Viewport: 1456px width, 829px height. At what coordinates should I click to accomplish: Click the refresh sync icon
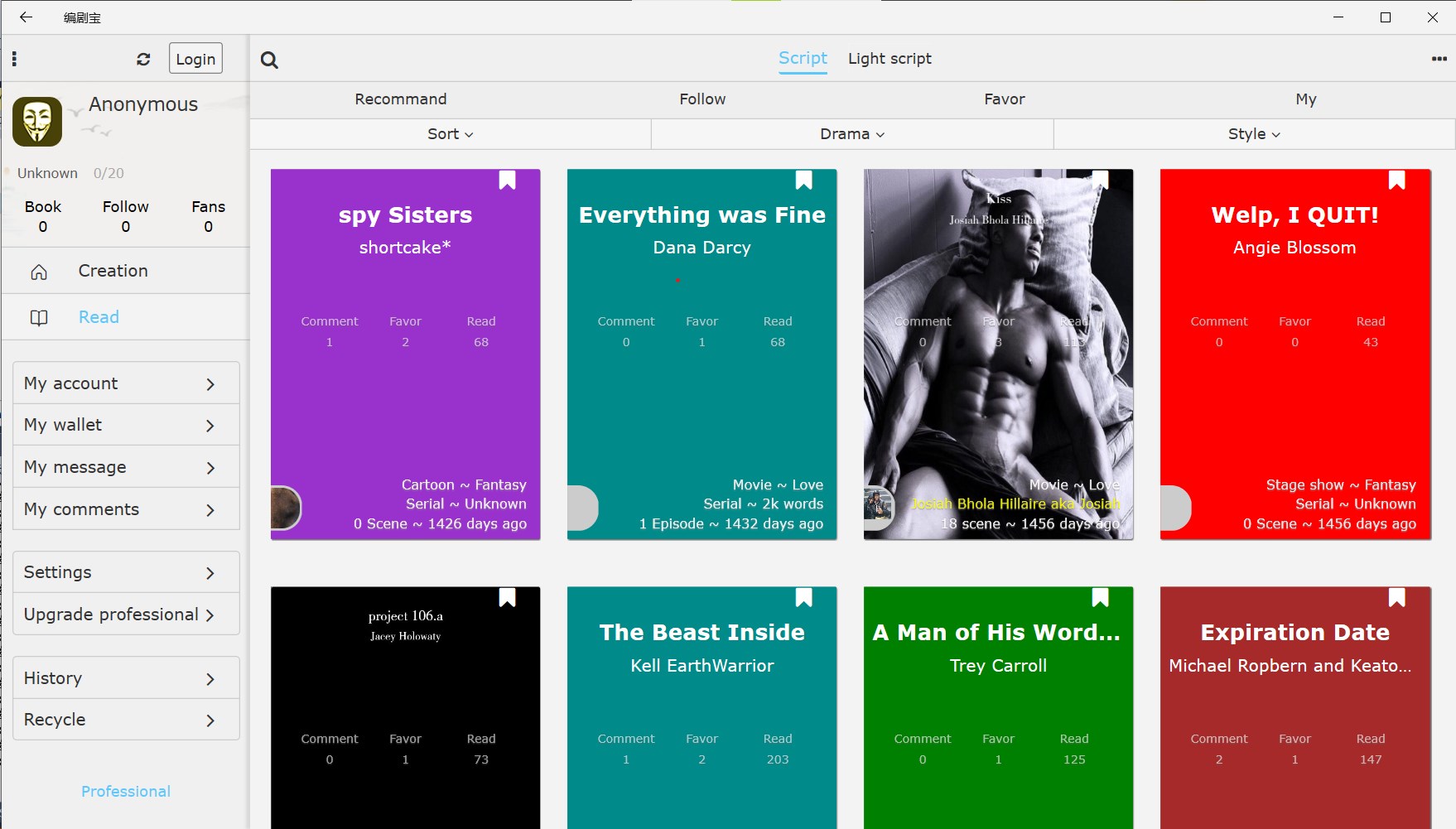(x=143, y=59)
